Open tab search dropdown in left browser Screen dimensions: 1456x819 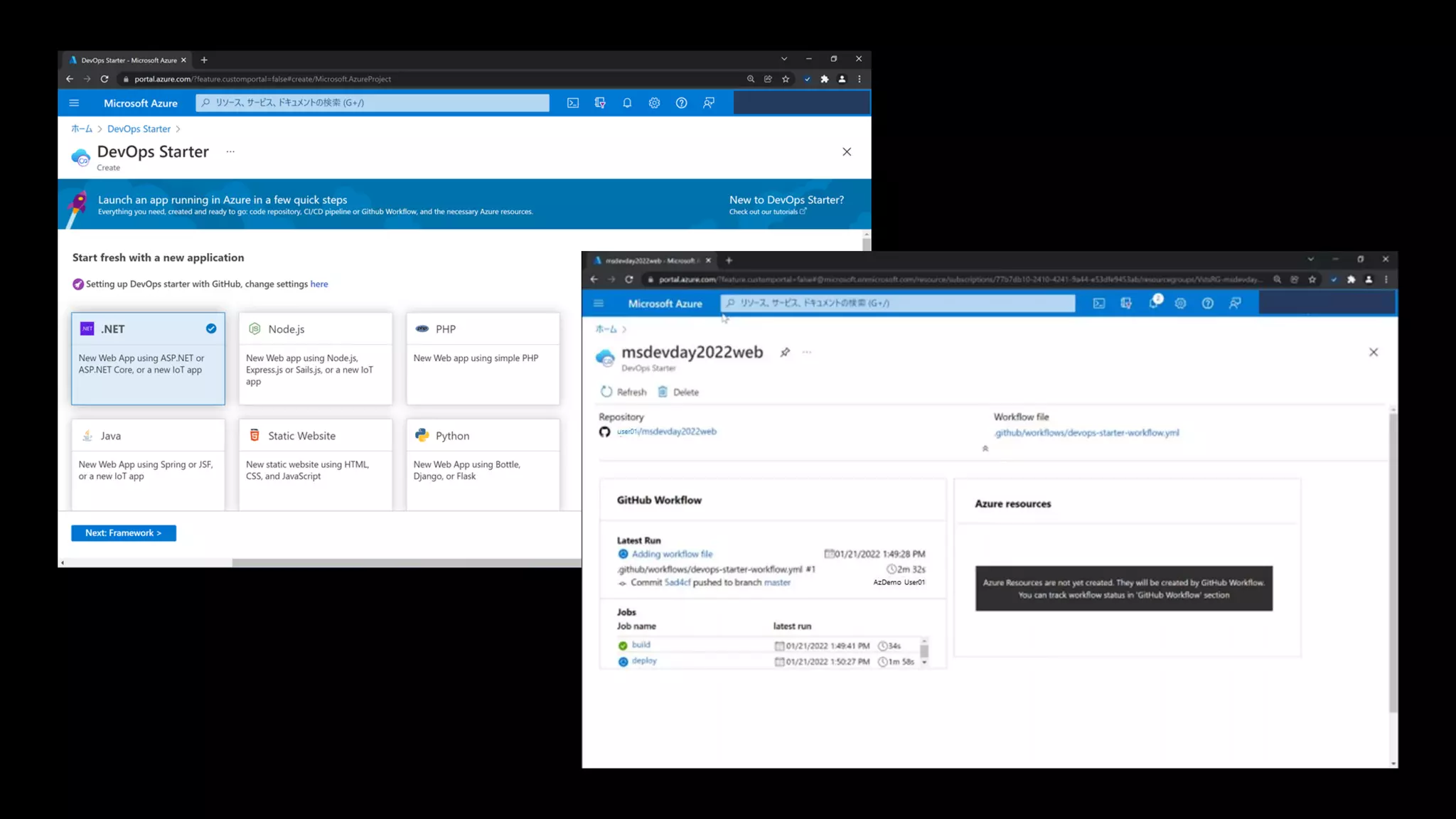coord(784,59)
